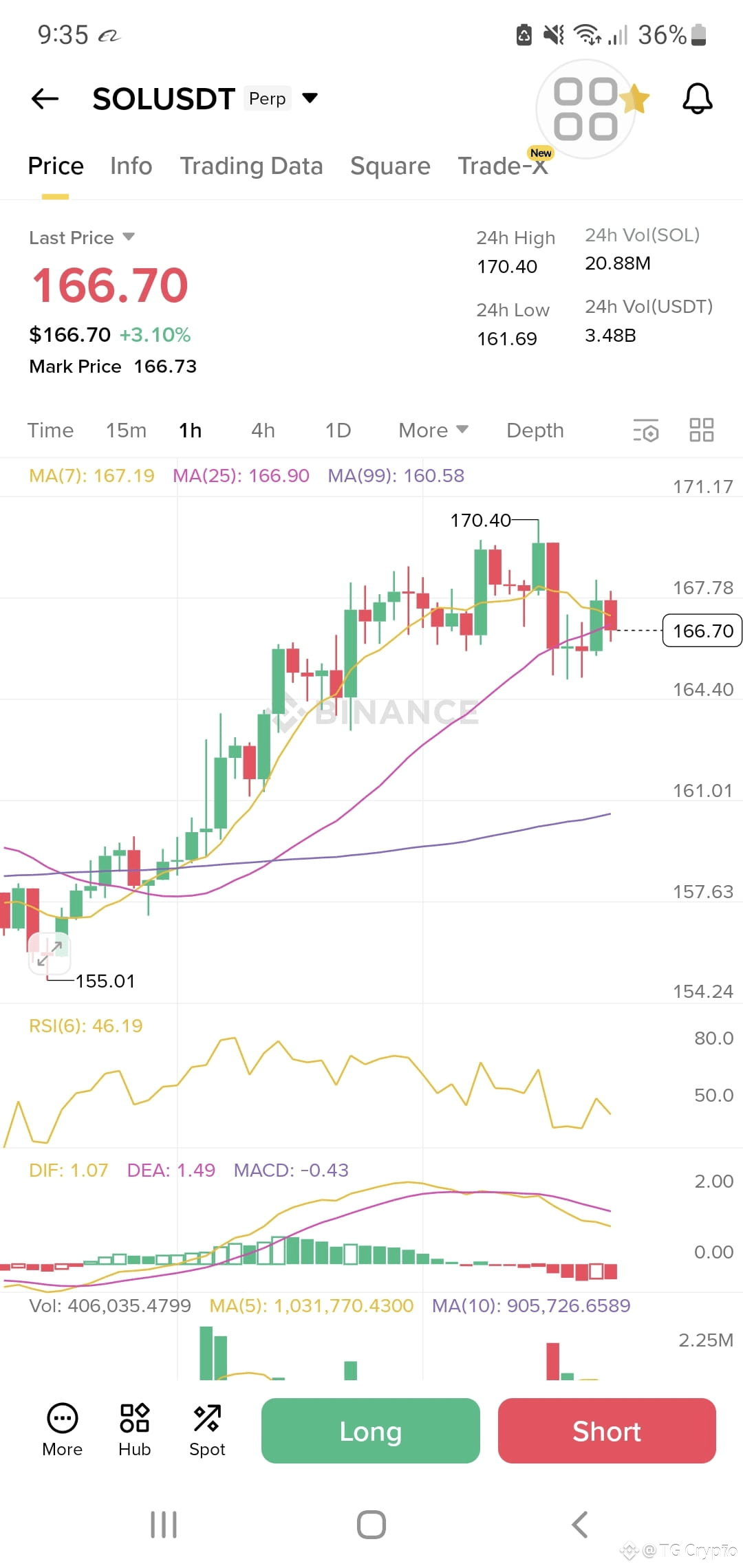The image size is (743, 1568).
Task: Tap the current price tag 166.70
Action: (x=702, y=631)
